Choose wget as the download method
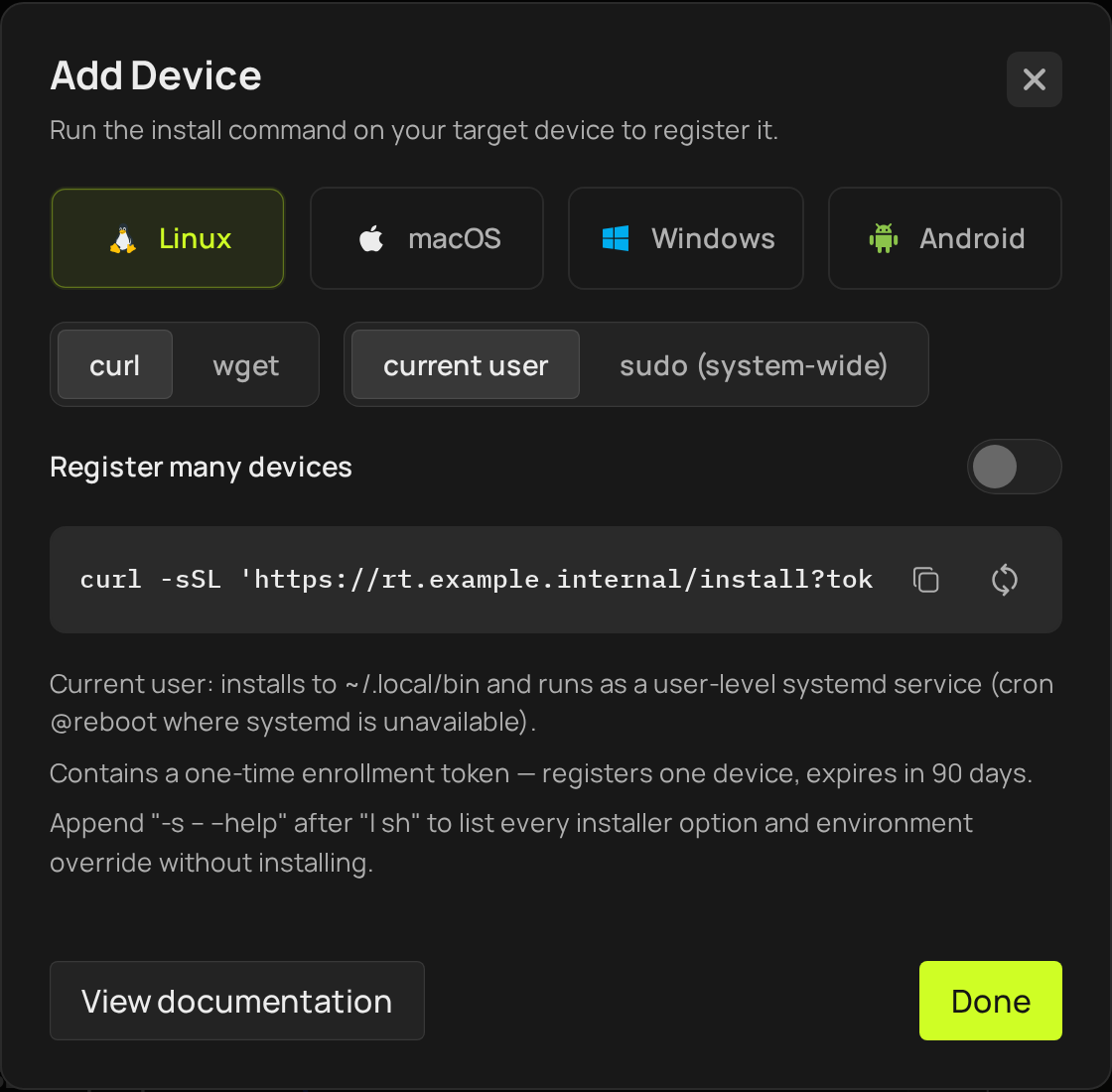The height and width of the screenshot is (1092, 1112). 245,364
